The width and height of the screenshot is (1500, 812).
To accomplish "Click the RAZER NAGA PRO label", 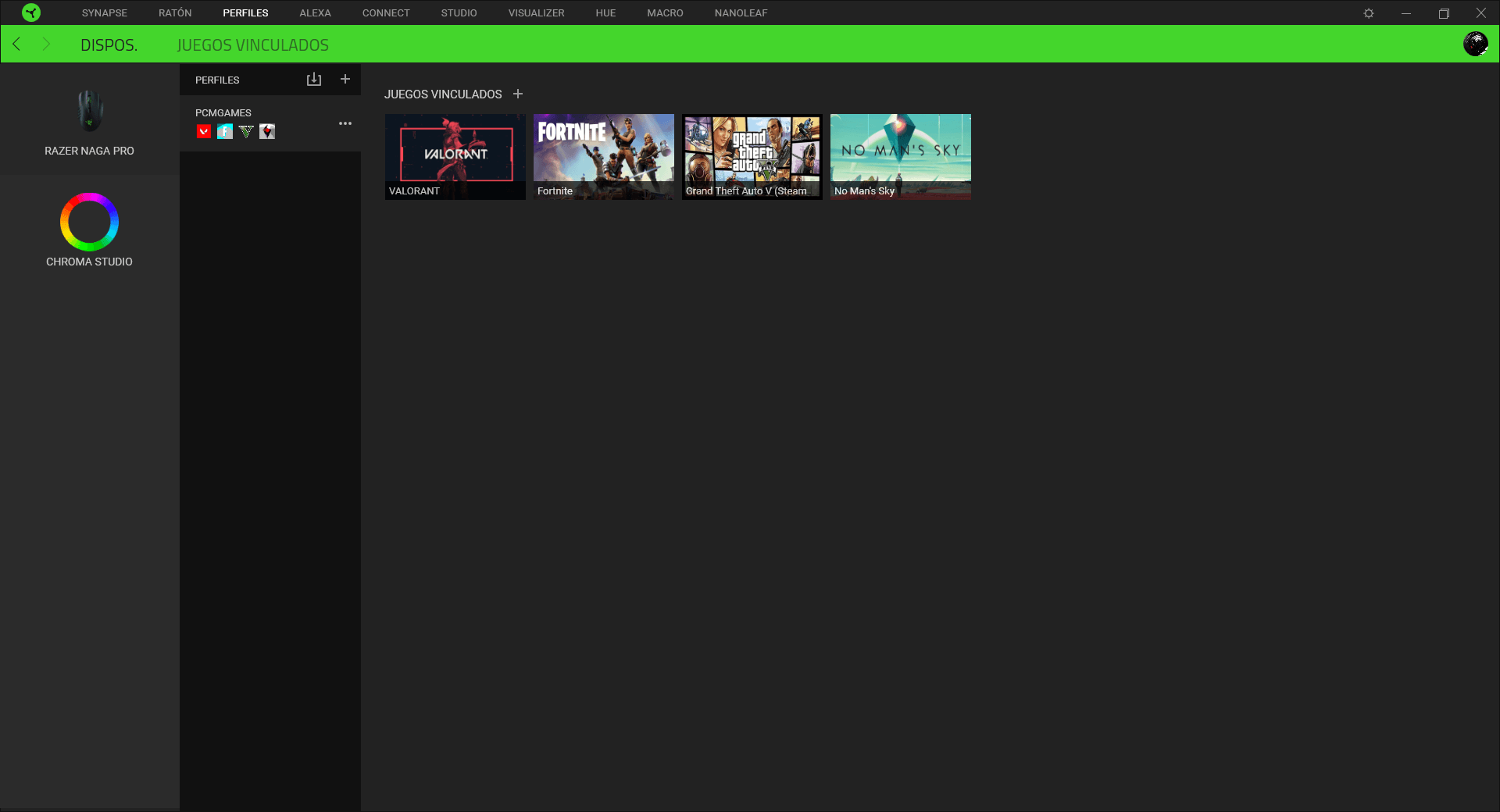I will tap(89, 151).
